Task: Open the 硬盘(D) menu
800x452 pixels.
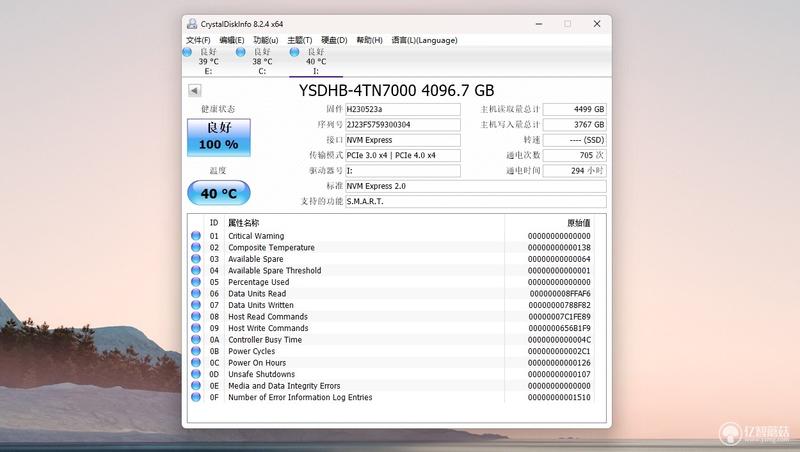Action: click(334, 40)
